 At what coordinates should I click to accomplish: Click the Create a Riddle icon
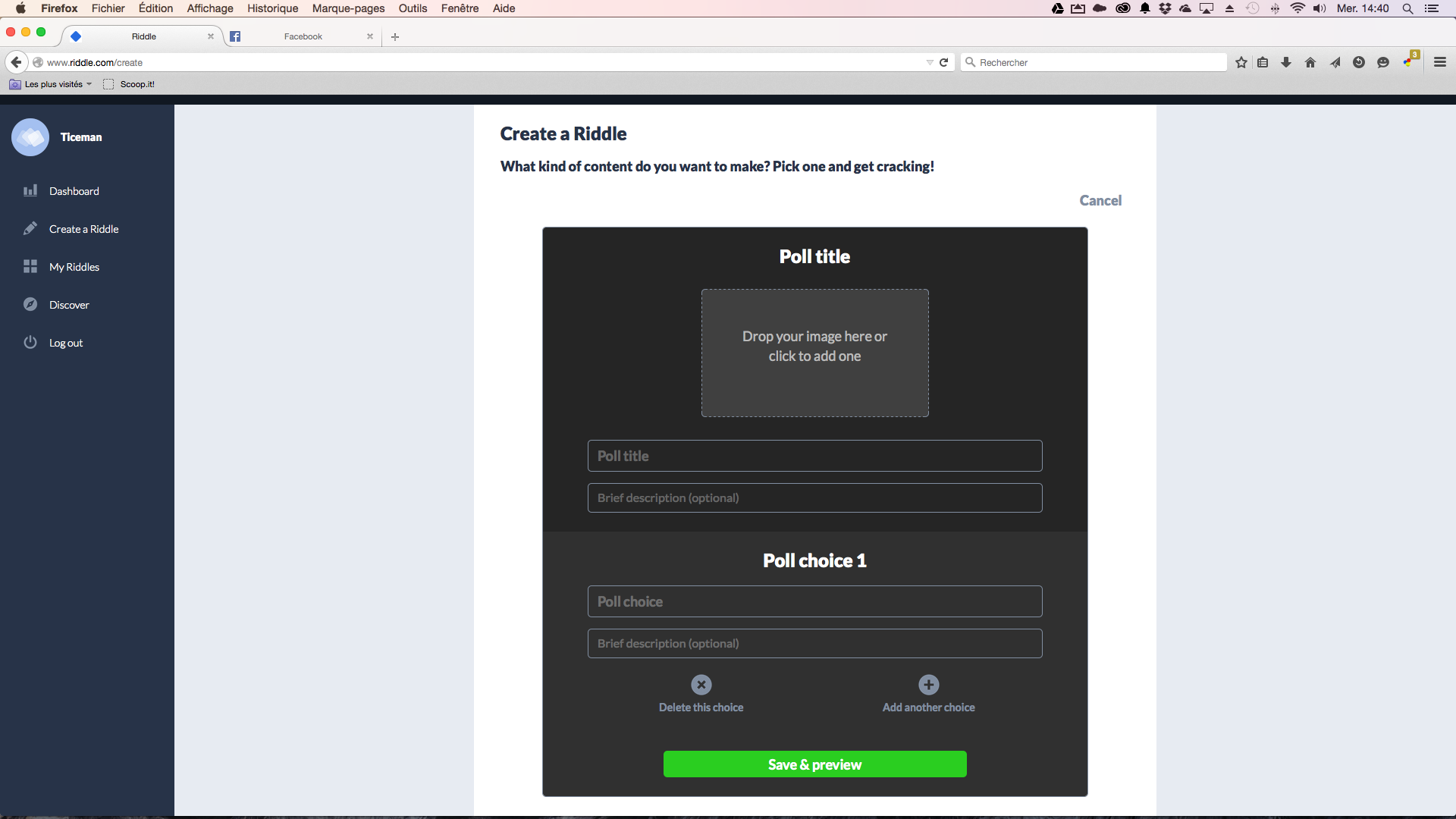[x=30, y=228]
